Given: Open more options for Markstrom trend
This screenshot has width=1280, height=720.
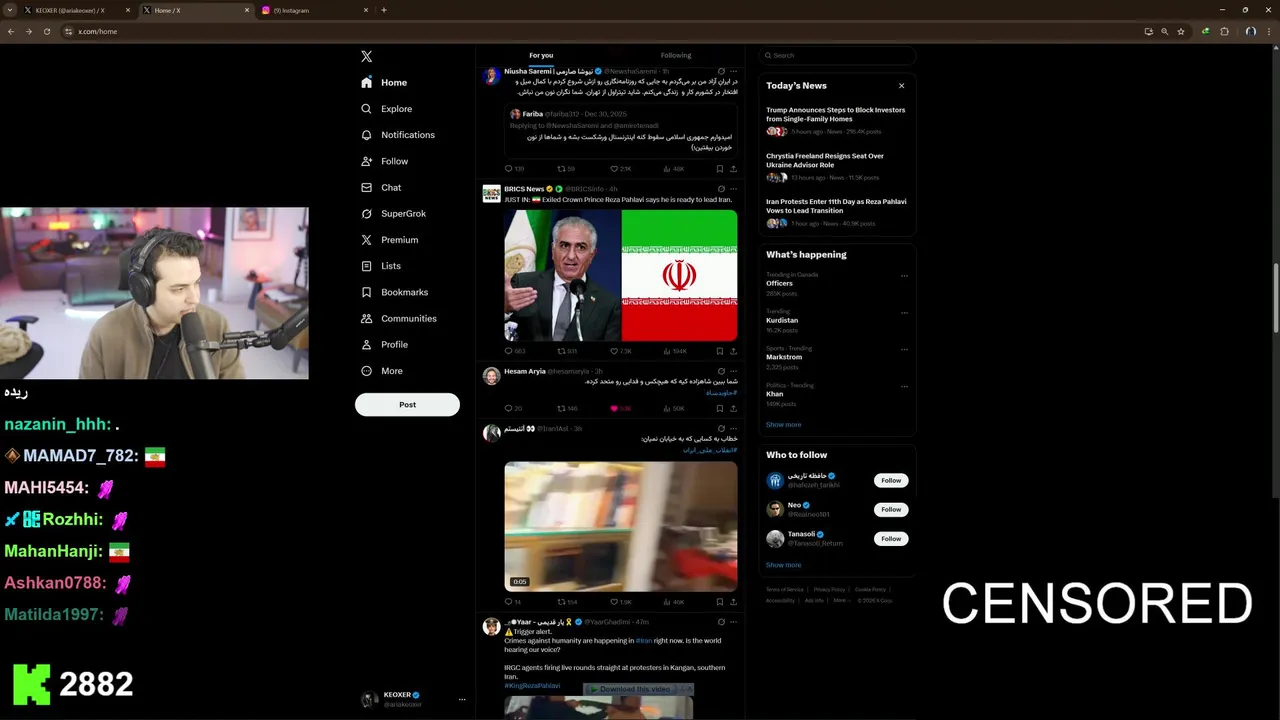Looking at the screenshot, I should 904,349.
